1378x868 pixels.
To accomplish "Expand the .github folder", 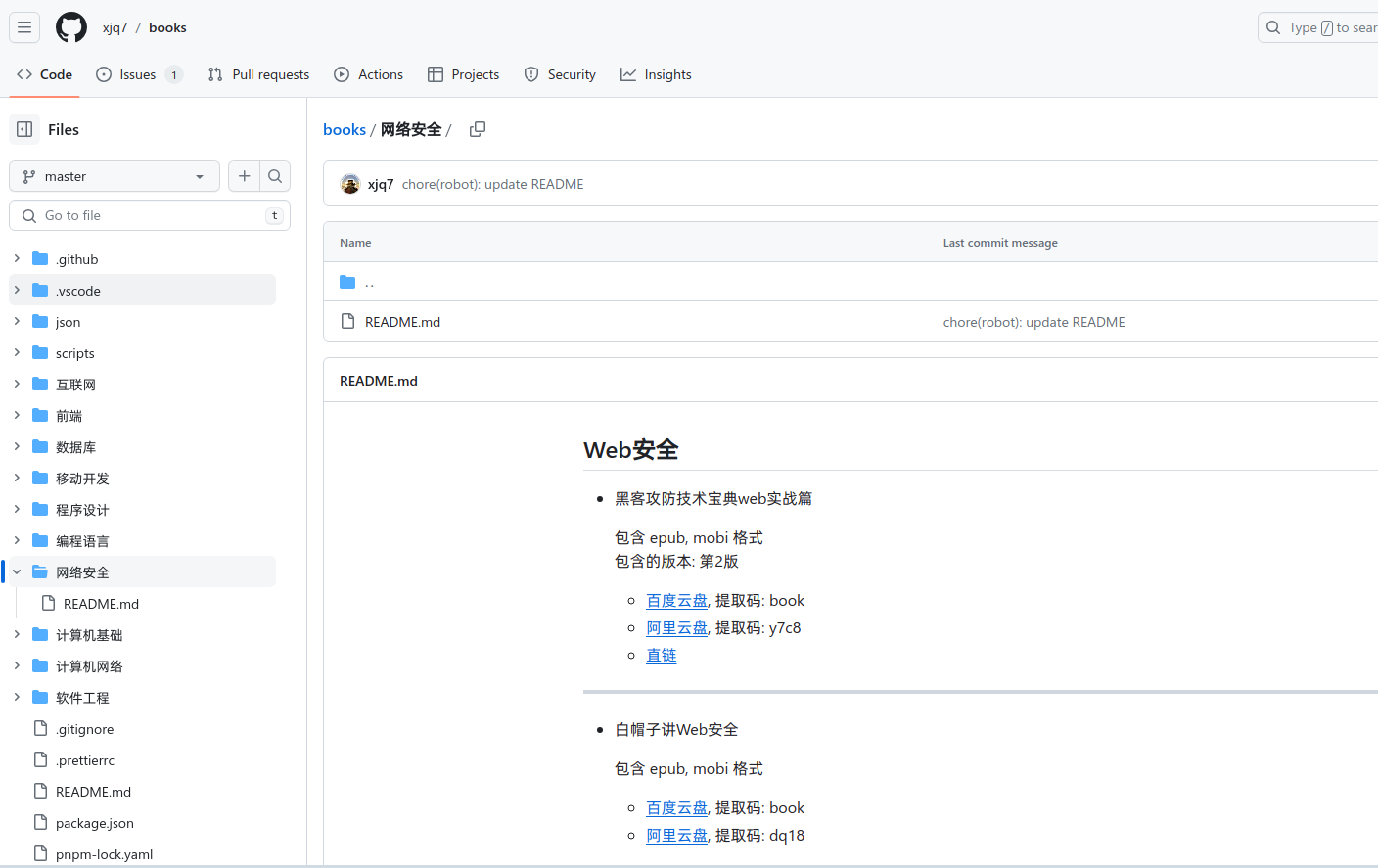I will point(17,259).
